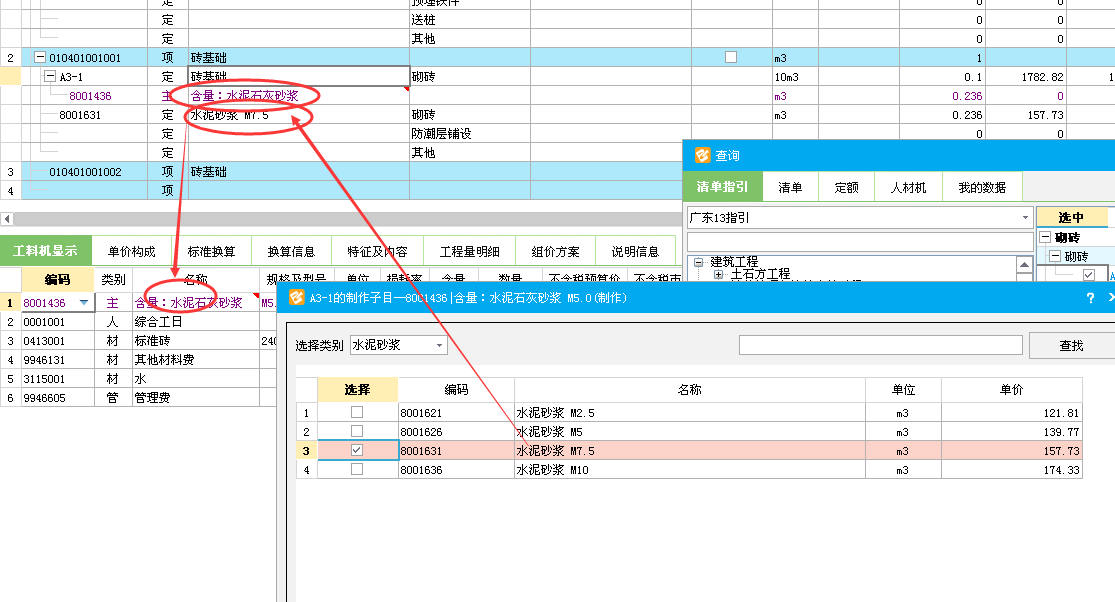
Task: Click the 选中 column header in the 查询 panel
Action: coord(1071,217)
